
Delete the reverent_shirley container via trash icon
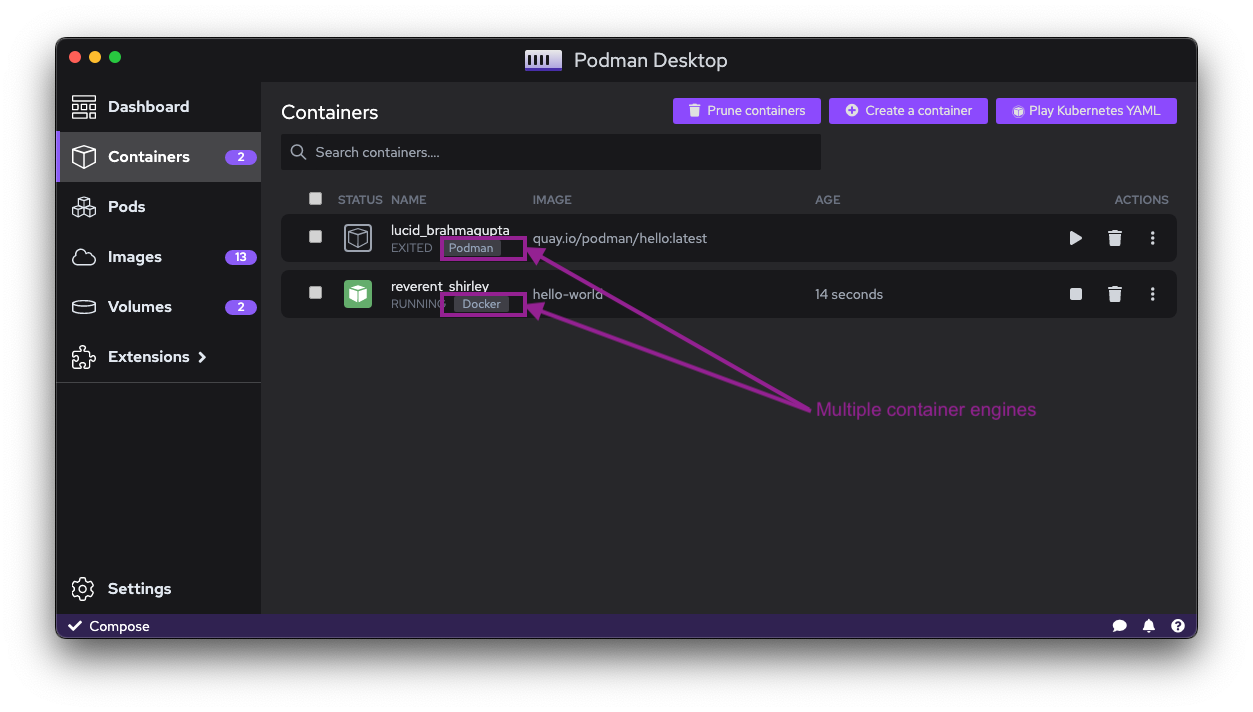coord(1115,294)
